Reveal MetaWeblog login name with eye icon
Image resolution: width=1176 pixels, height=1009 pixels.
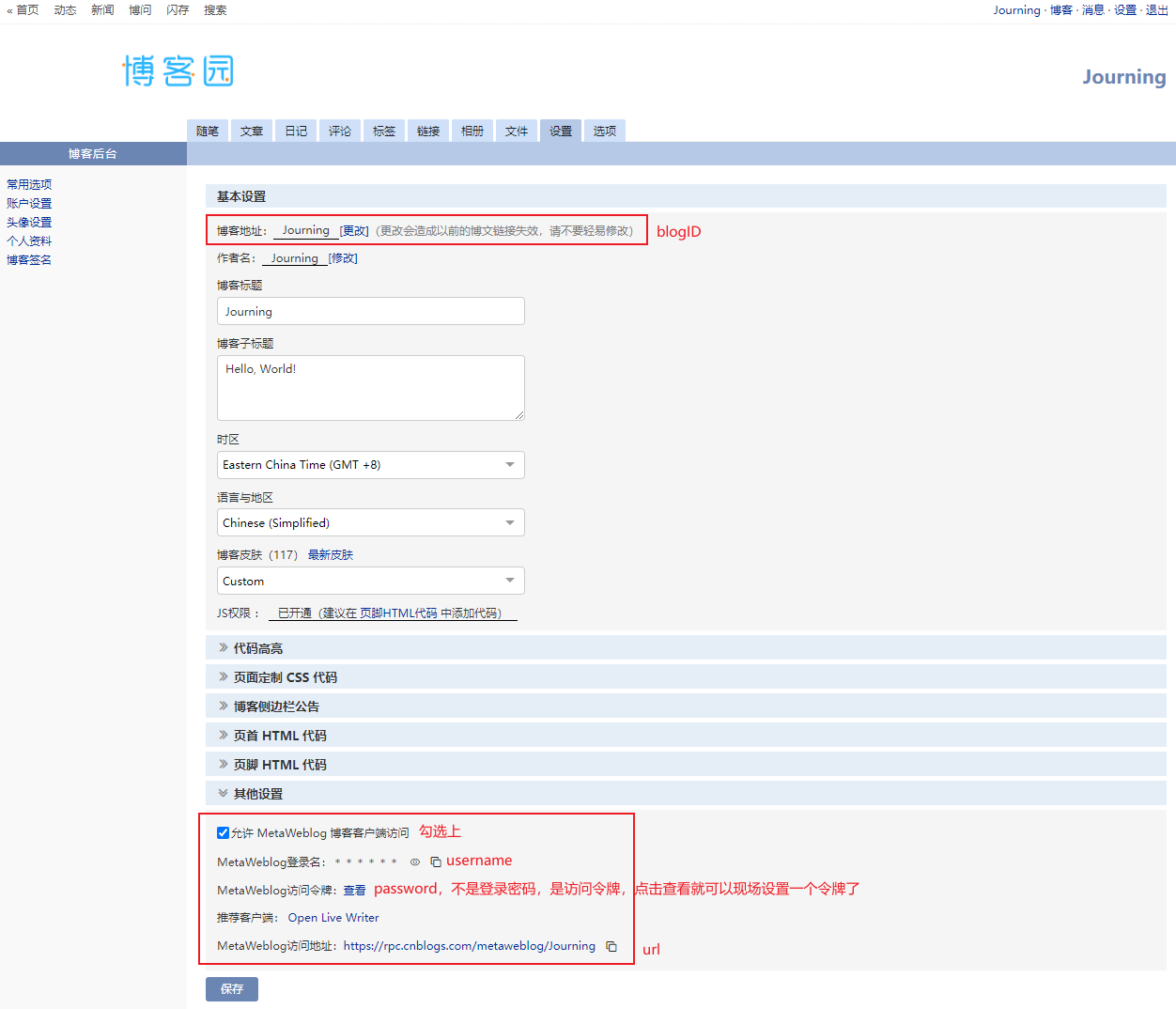click(414, 862)
